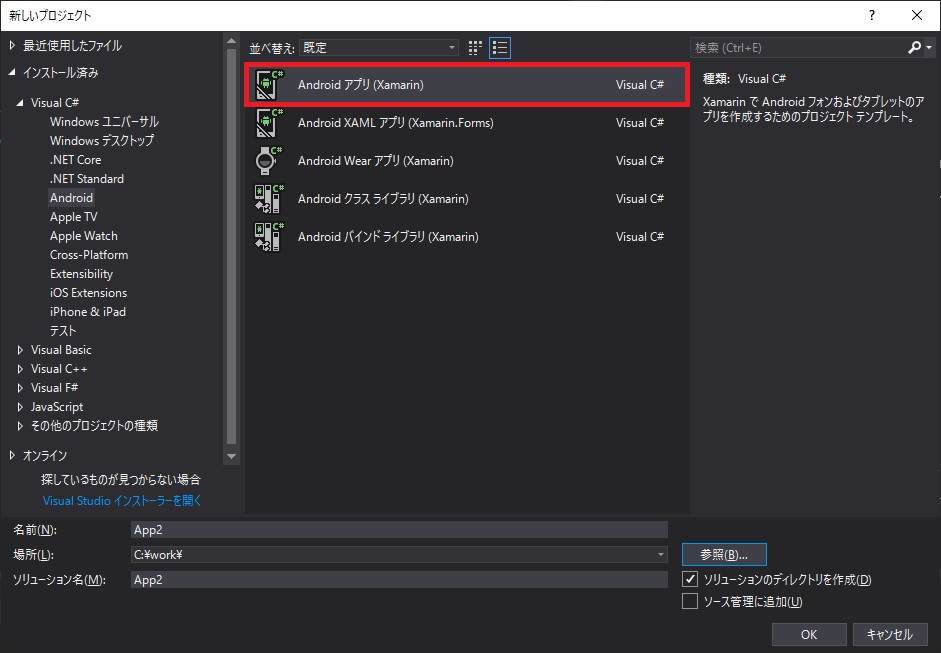The width and height of the screenshot is (941, 653).
Task: Expand the JavaScript node
Action: click(x=20, y=407)
